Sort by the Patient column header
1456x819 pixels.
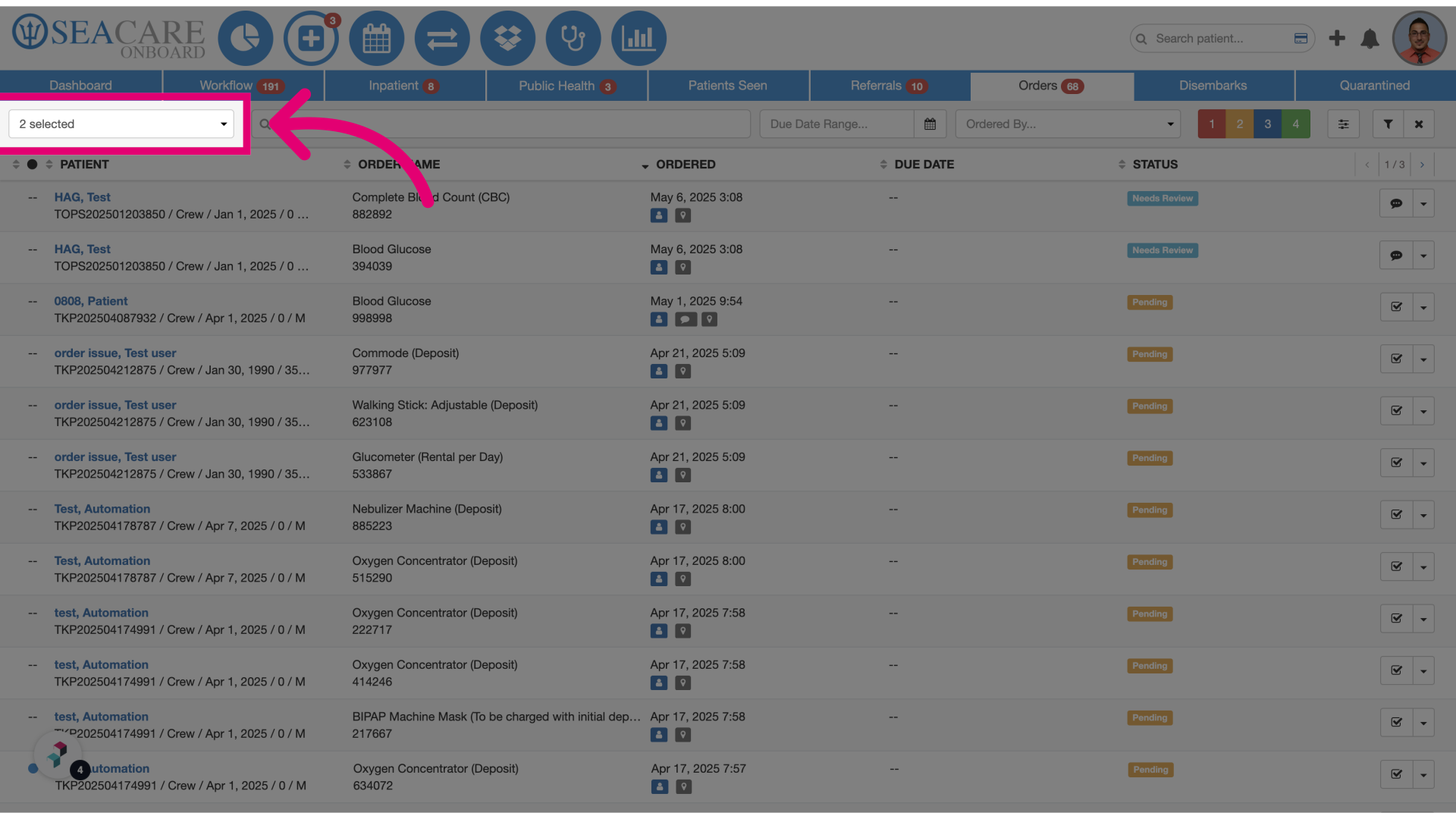coord(84,165)
